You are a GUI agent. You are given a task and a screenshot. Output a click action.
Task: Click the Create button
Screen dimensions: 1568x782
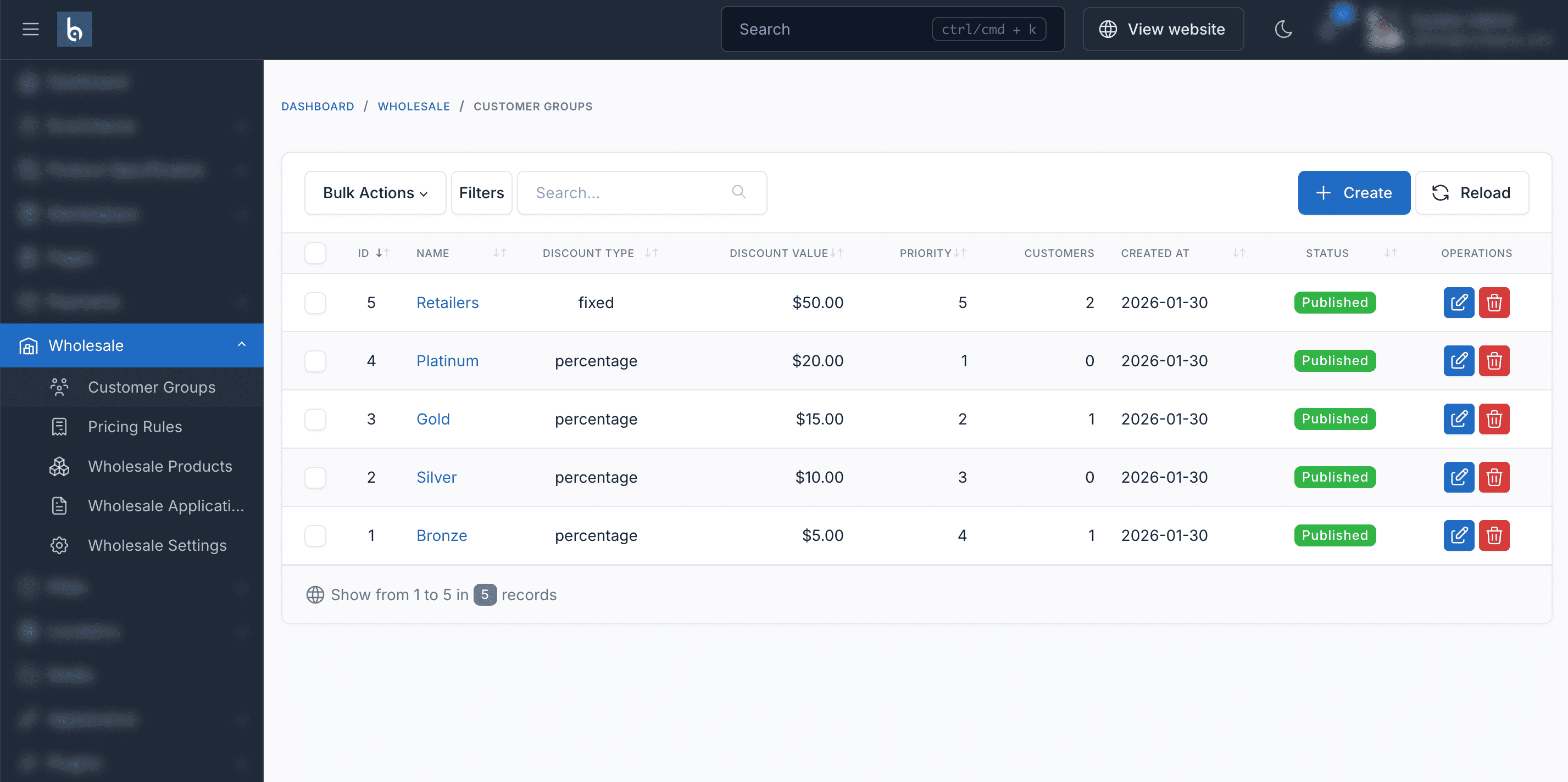pyautogui.click(x=1354, y=192)
